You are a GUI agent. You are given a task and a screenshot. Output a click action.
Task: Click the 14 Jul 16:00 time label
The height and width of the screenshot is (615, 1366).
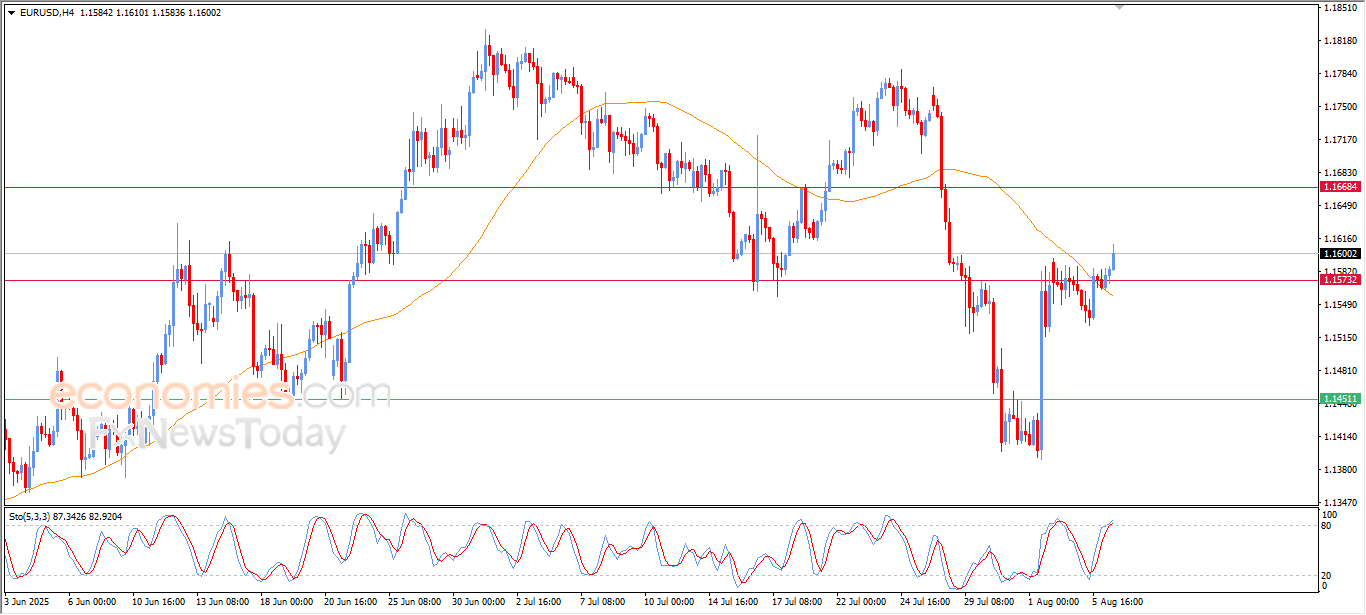pos(735,602)
